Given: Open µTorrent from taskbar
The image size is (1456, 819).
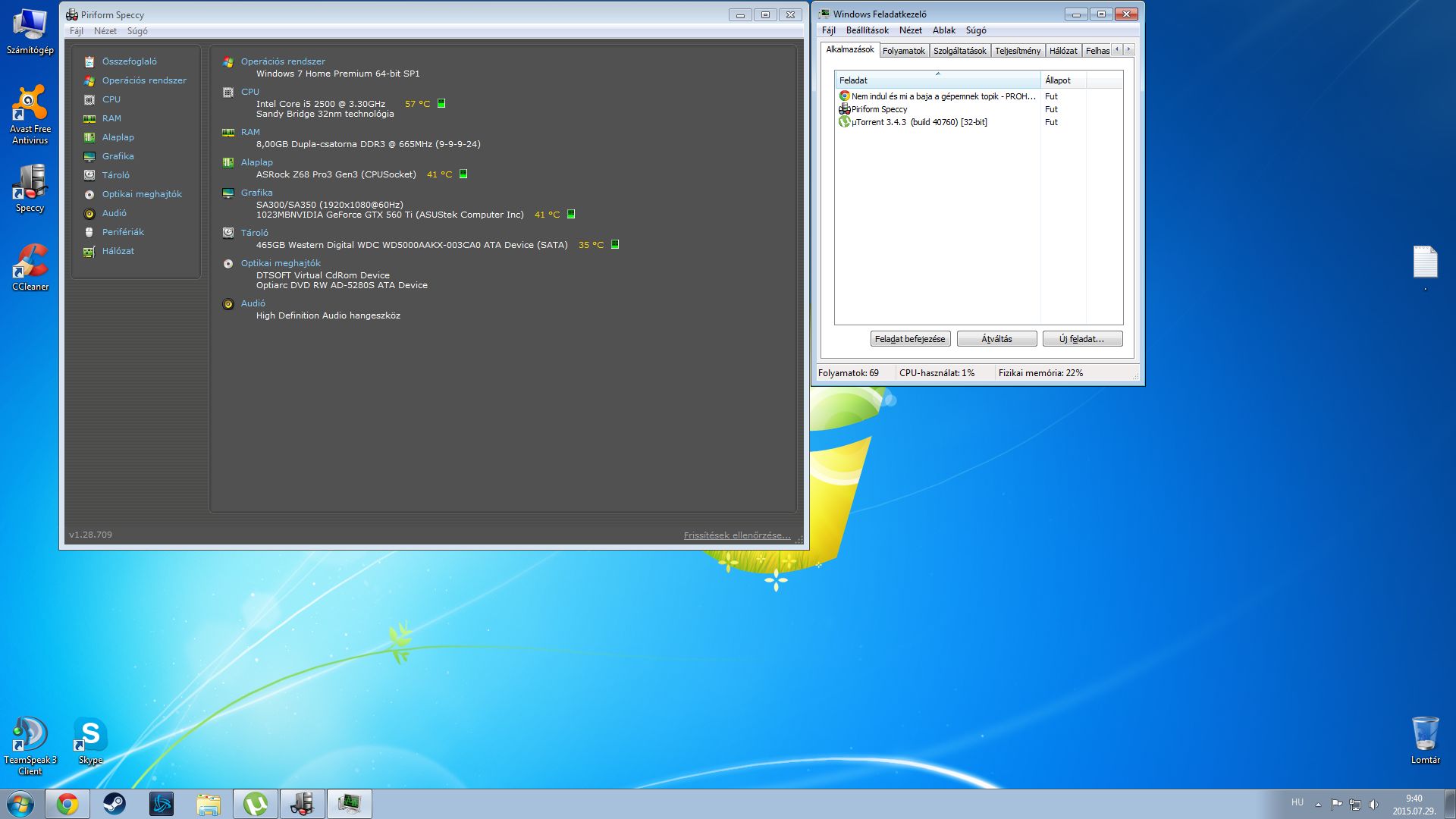Looking at the screenshot, I should click(x=256, y=804).
